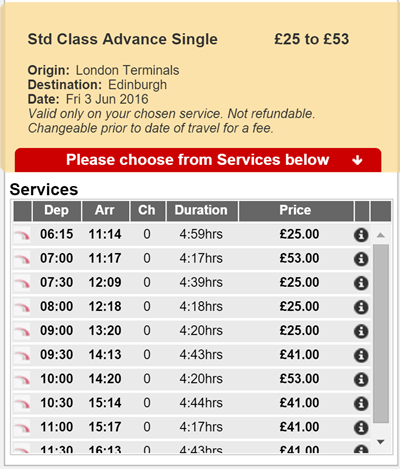The image size is (400, 469).
Task: Open info icon for 09:30 service
Action: pos(361,355)
